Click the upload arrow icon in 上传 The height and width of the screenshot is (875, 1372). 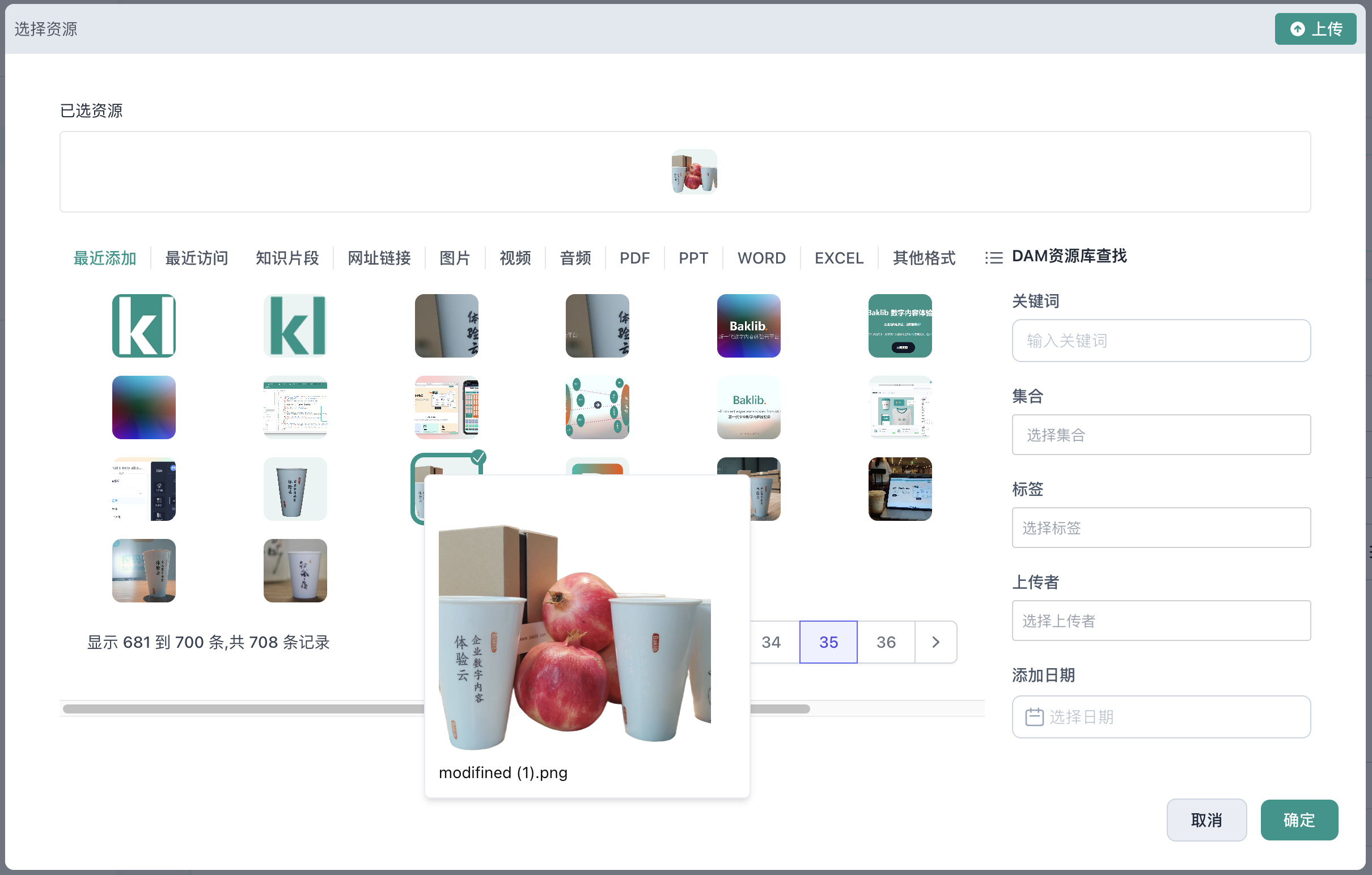click(1297, 29)
